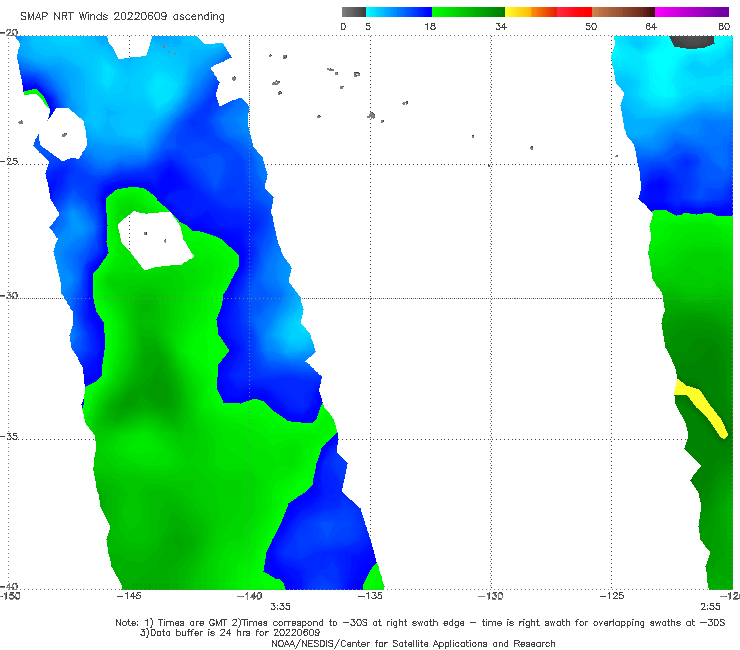This screenshot has width=740, height=650.
Task: Click the longitude label '-125'
Action: tap(612, 596)
